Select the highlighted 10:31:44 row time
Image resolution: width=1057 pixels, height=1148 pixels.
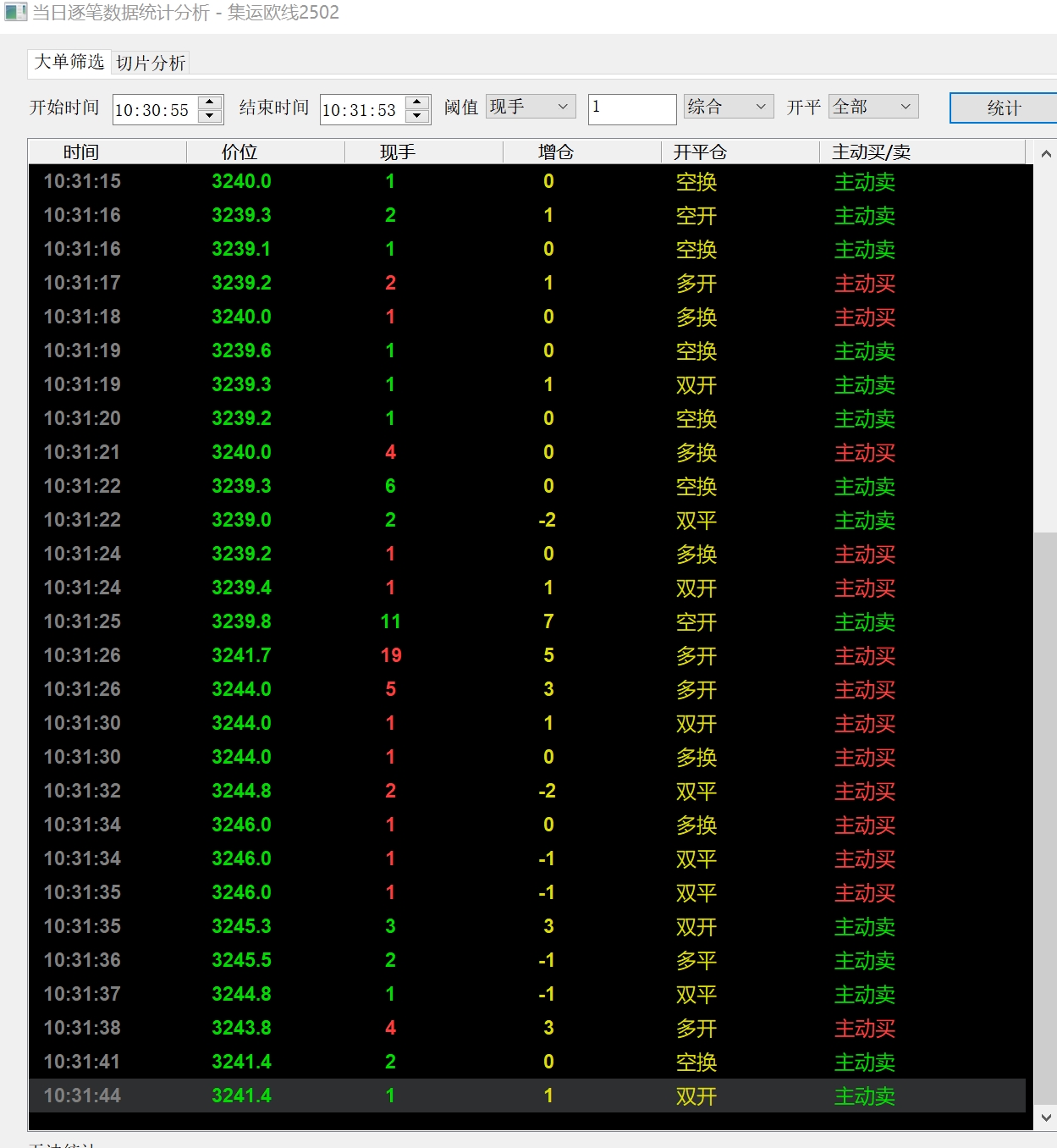(x=82, y=1096)
